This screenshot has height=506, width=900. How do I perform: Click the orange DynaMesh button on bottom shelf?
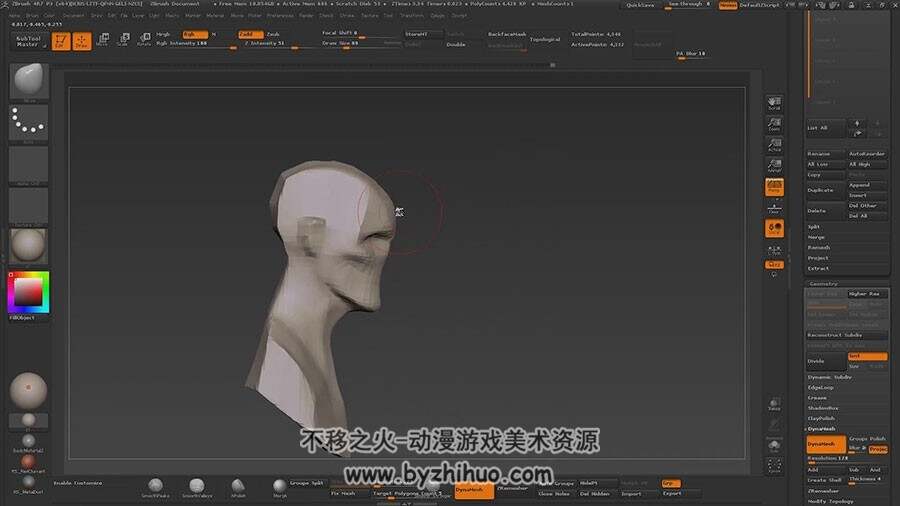coord(474,489)
